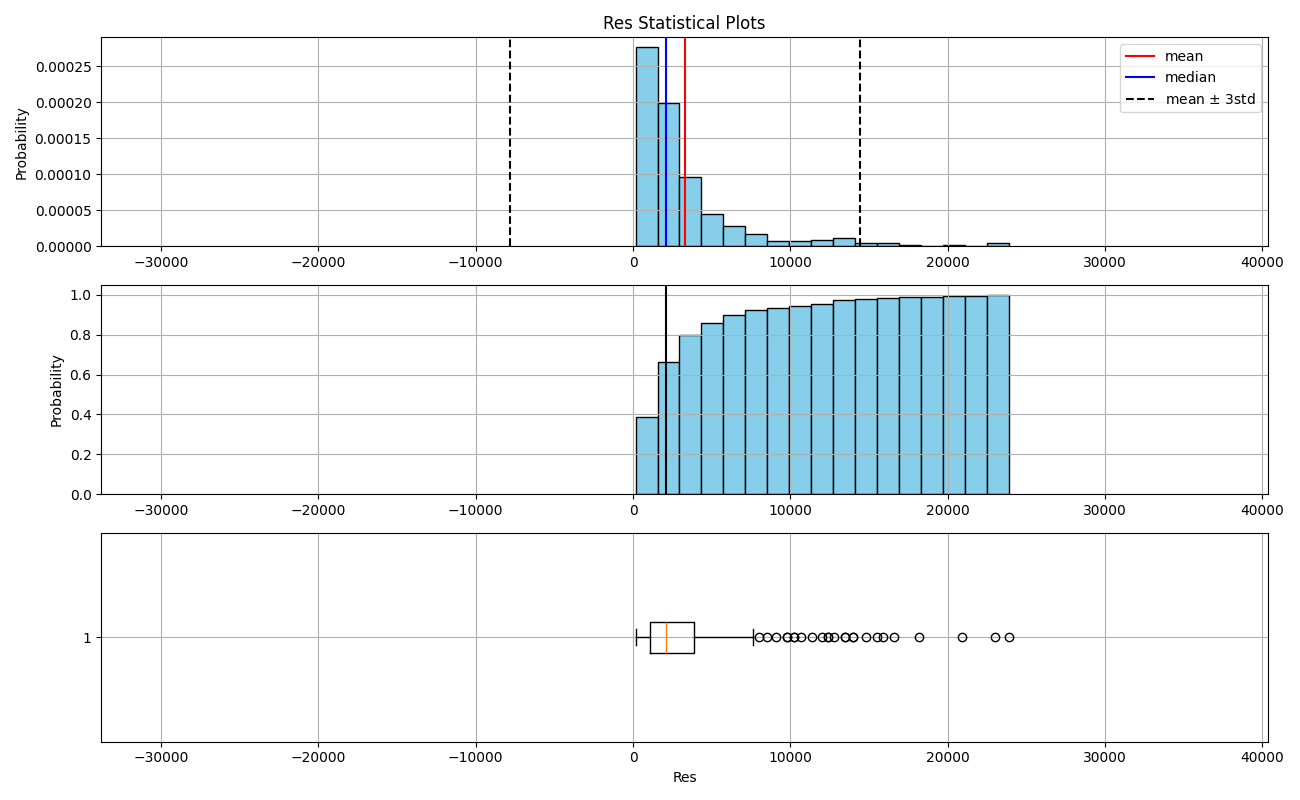This screenshot has width=1300, height=800.
Task: Click the "40000" x-tick under the boxplot
Action: (x=1262, y=757)
